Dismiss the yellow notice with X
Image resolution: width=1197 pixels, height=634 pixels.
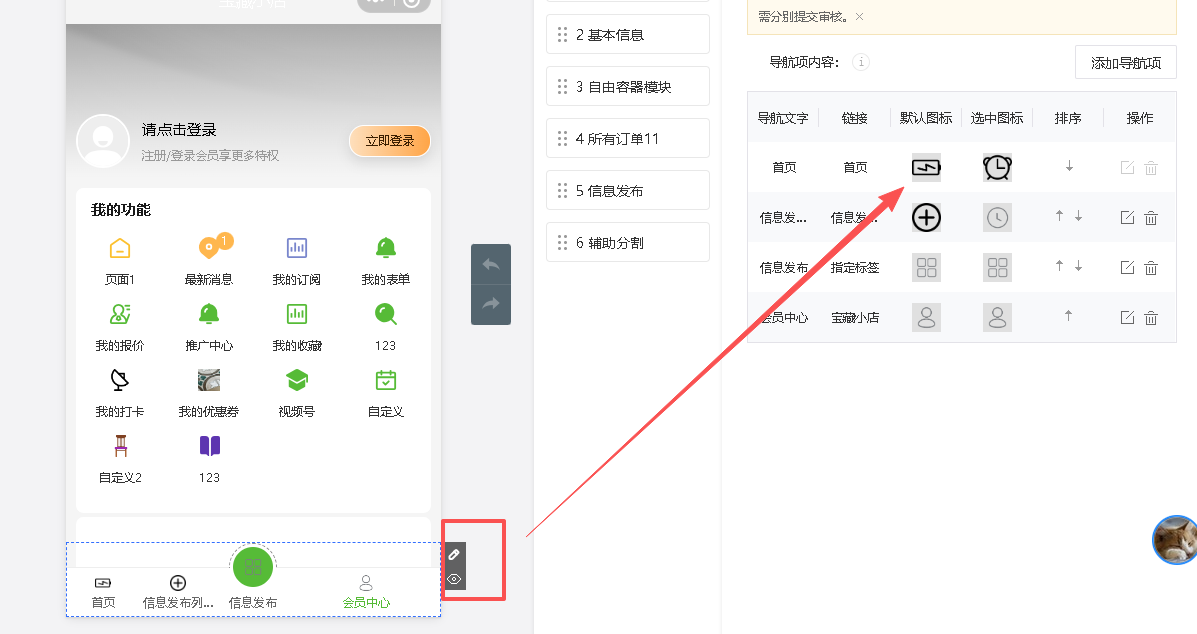pos(860,16)
